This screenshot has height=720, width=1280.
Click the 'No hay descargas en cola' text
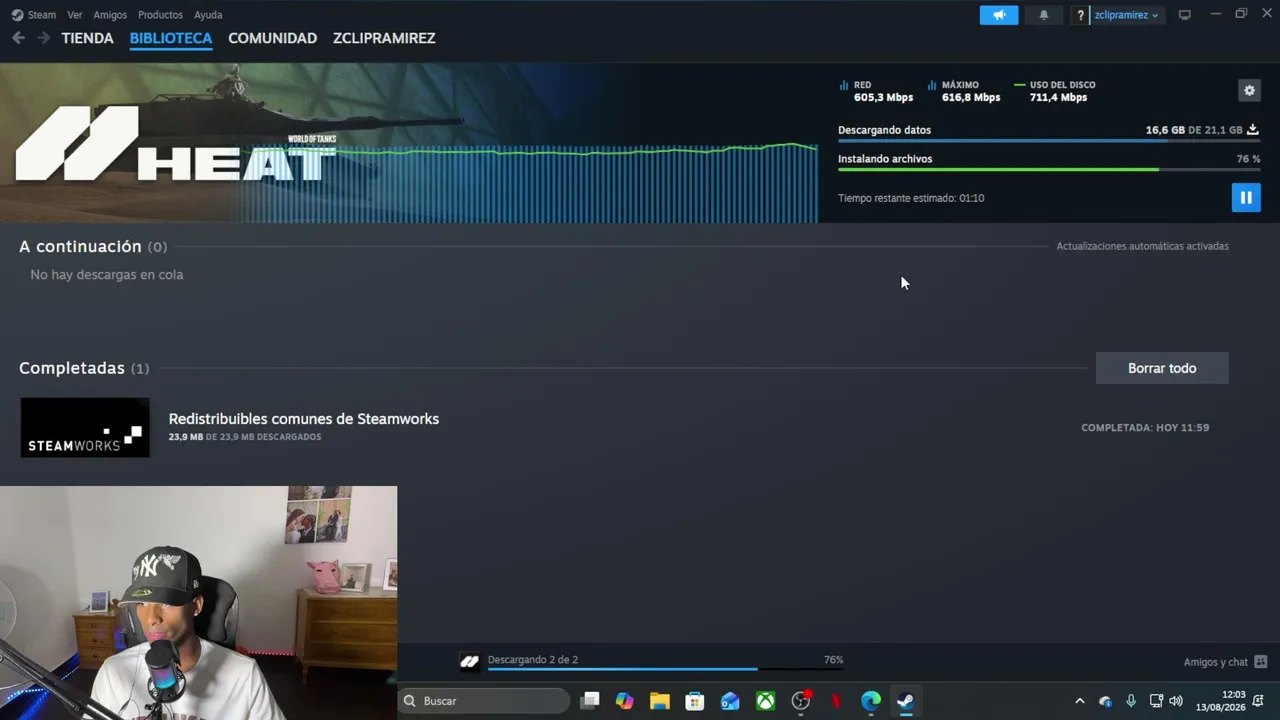[x=107, y=275]
